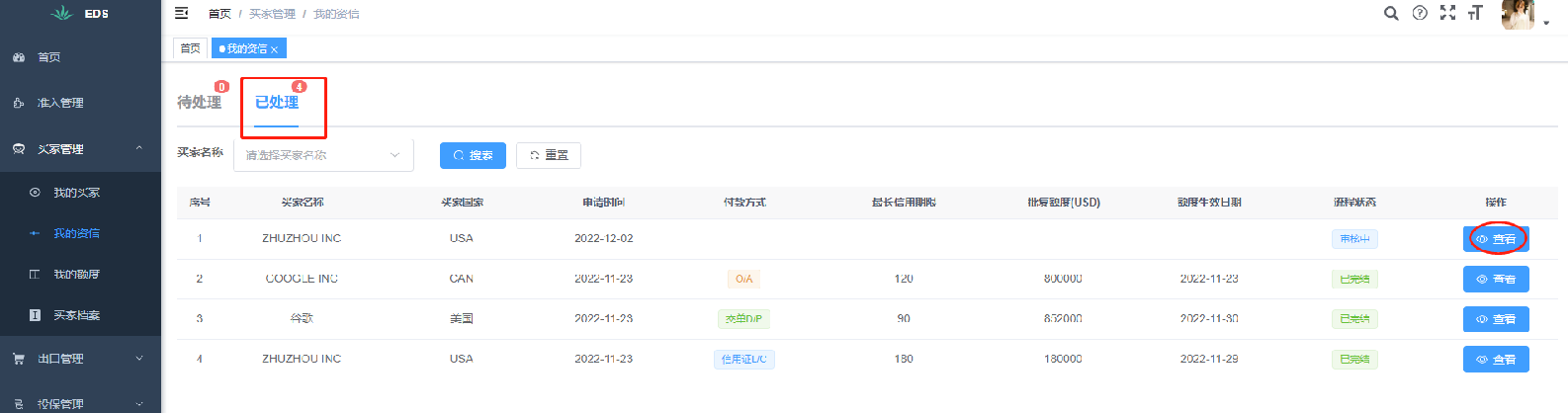The height and width of the screenshot is (413, 1568).
Task: Collapse sidebar with the hamburger icon
Action: pyautogui.click(x=181, y=13)
